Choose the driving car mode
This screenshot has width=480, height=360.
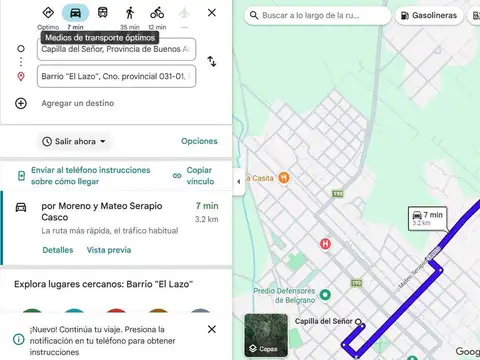coord(75,13)
